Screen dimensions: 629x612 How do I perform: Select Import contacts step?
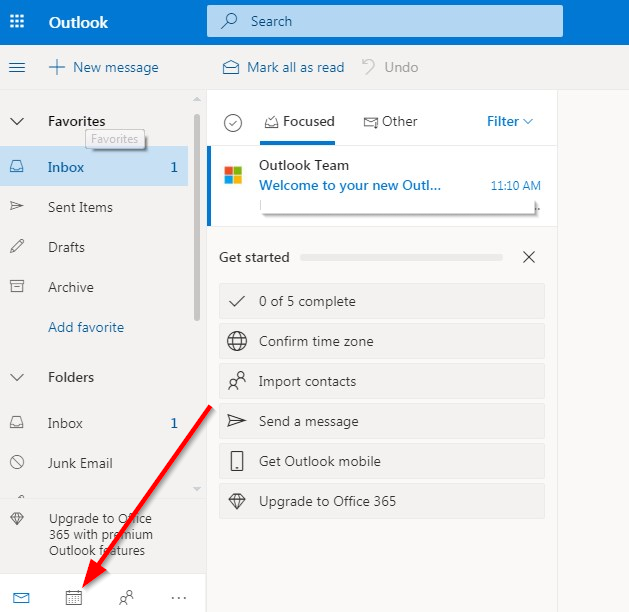tap(382, 381)
